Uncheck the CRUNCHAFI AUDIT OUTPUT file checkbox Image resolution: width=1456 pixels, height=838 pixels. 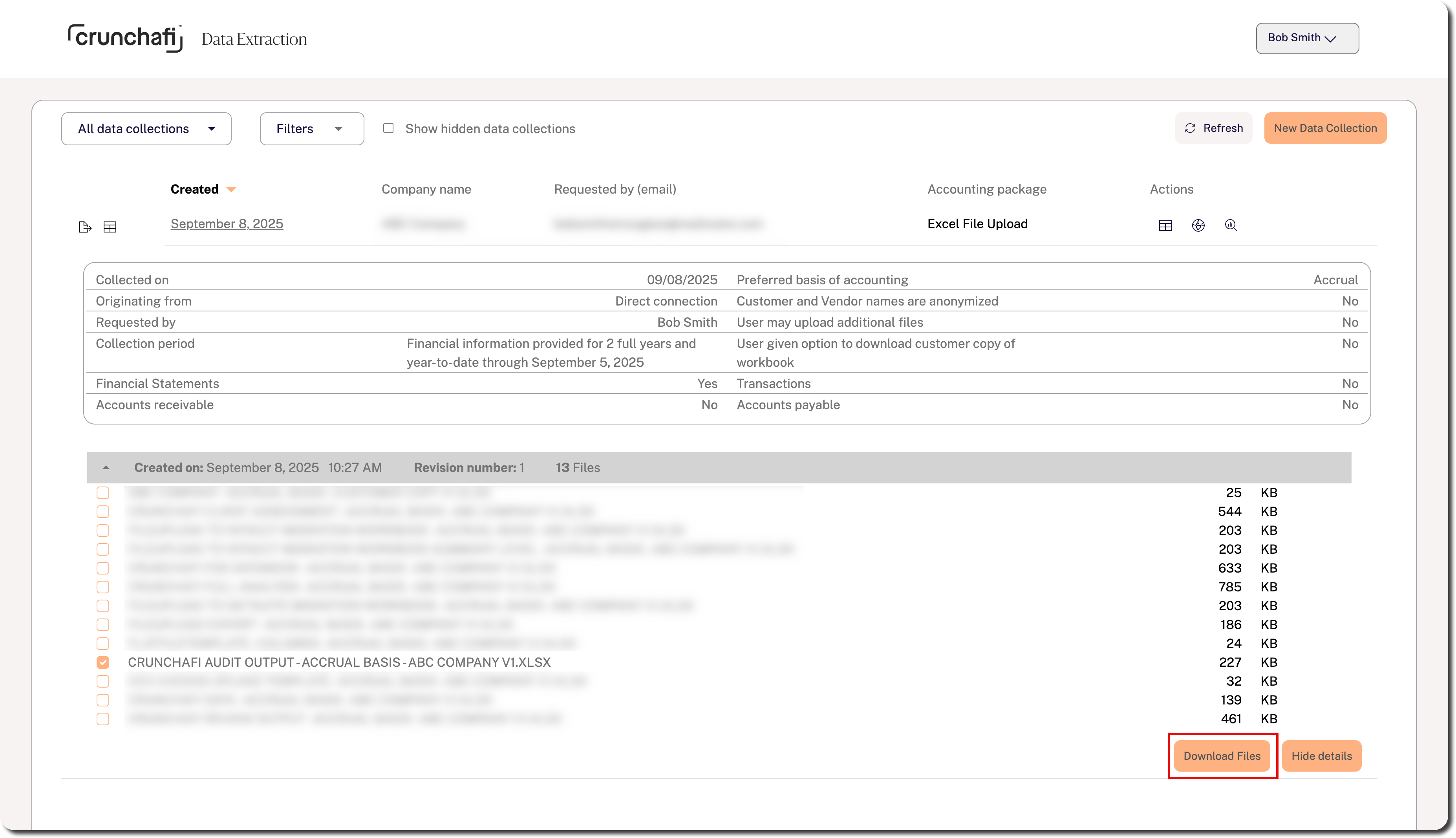coord(103,662)
